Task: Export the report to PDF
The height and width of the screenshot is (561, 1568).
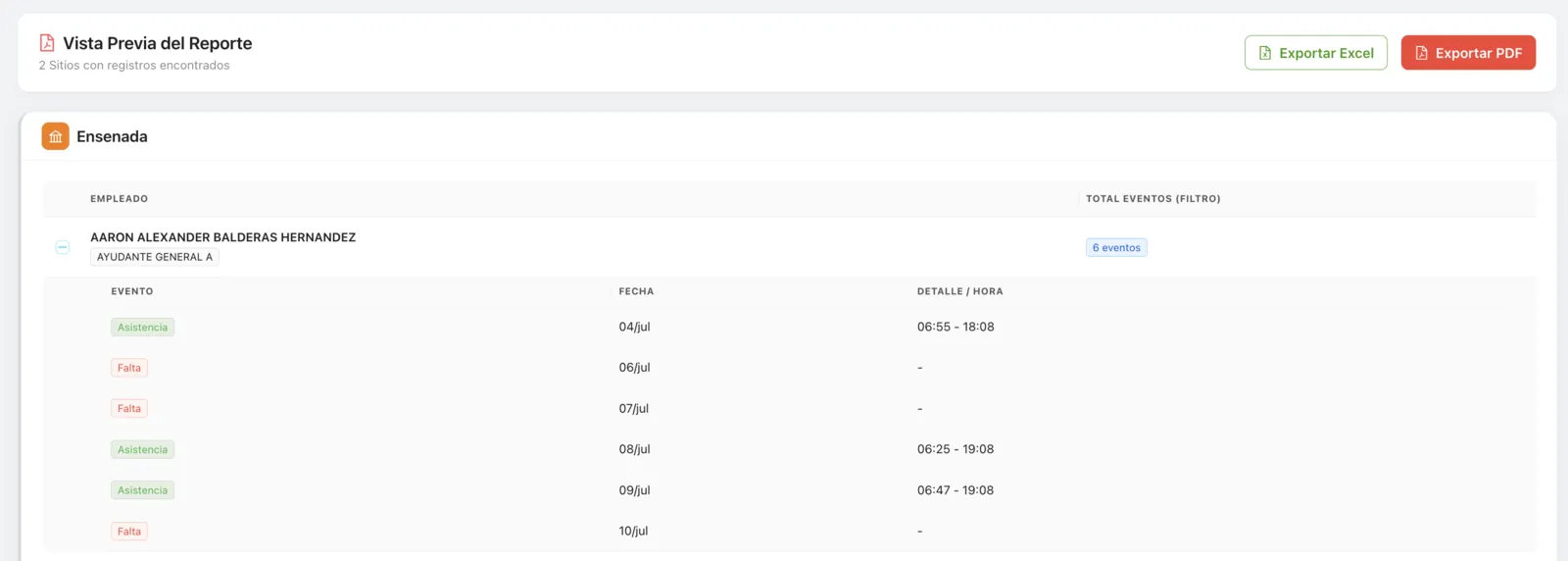Action: [x=1468, y=53]
